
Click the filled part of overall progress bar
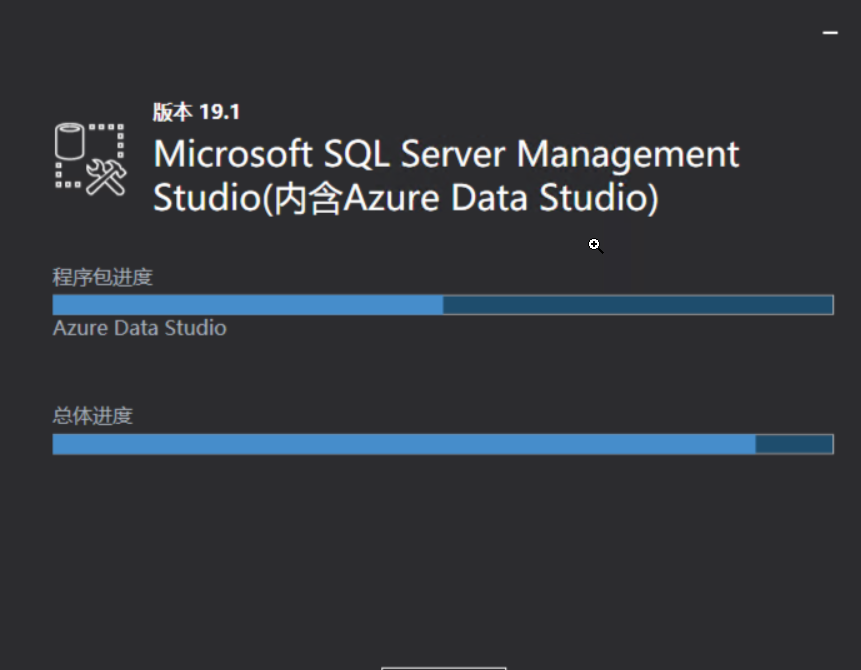tap(404, 444)
